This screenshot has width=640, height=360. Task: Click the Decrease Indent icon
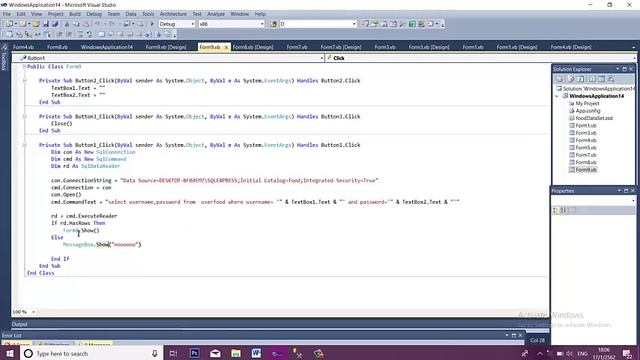click(60, 34)
